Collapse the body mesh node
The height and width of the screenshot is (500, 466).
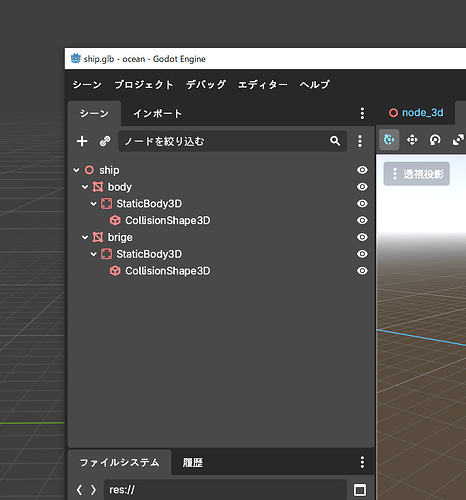click(x=85, y=187)
